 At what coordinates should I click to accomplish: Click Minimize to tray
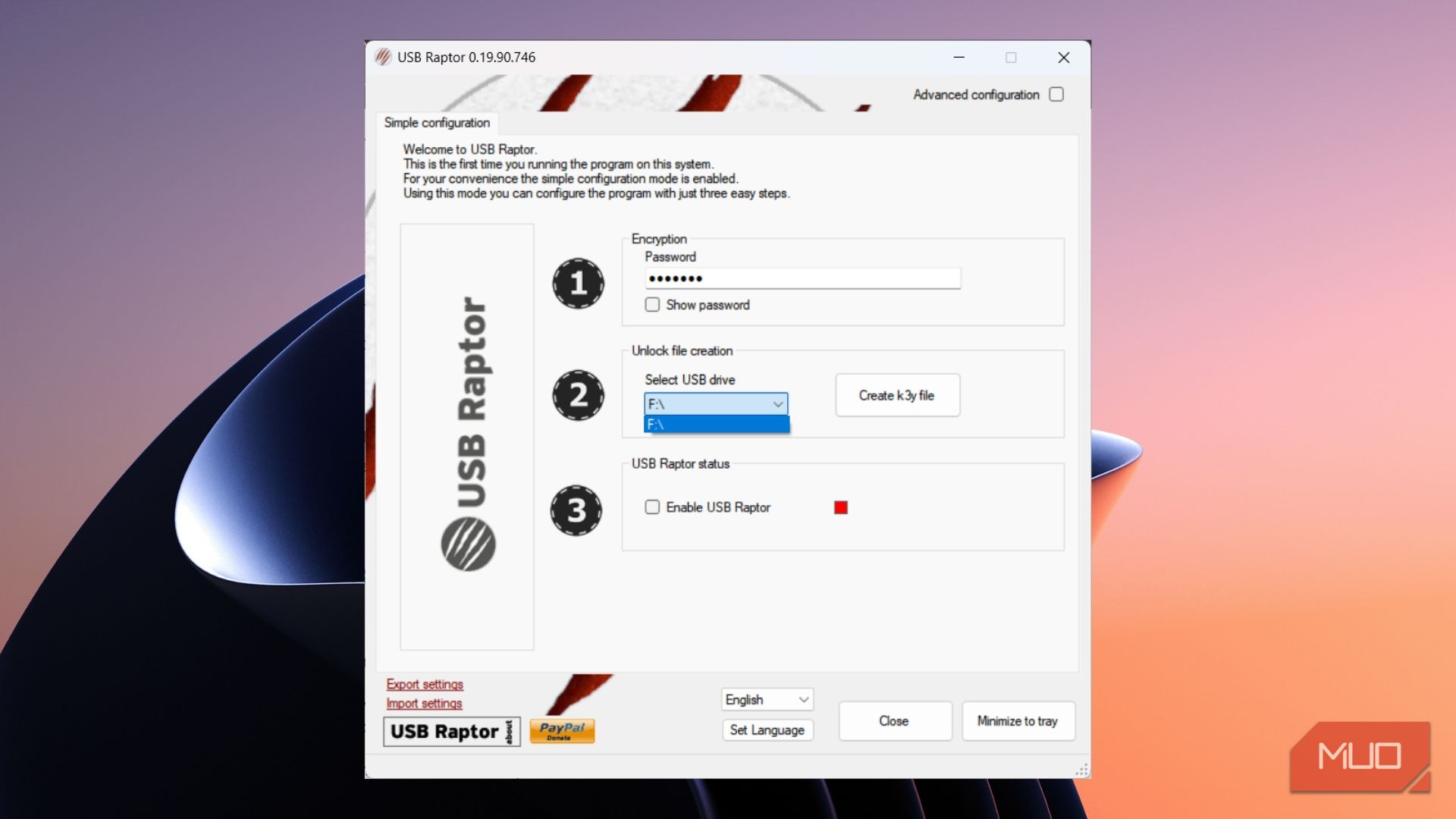point(1018,721)
